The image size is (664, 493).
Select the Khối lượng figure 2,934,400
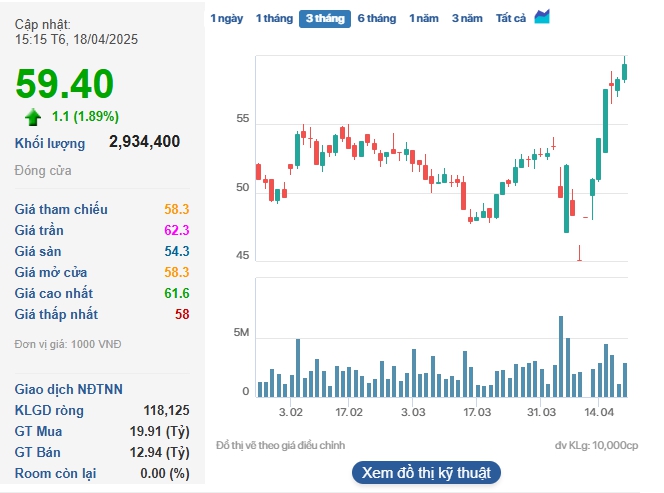(144, 142)
